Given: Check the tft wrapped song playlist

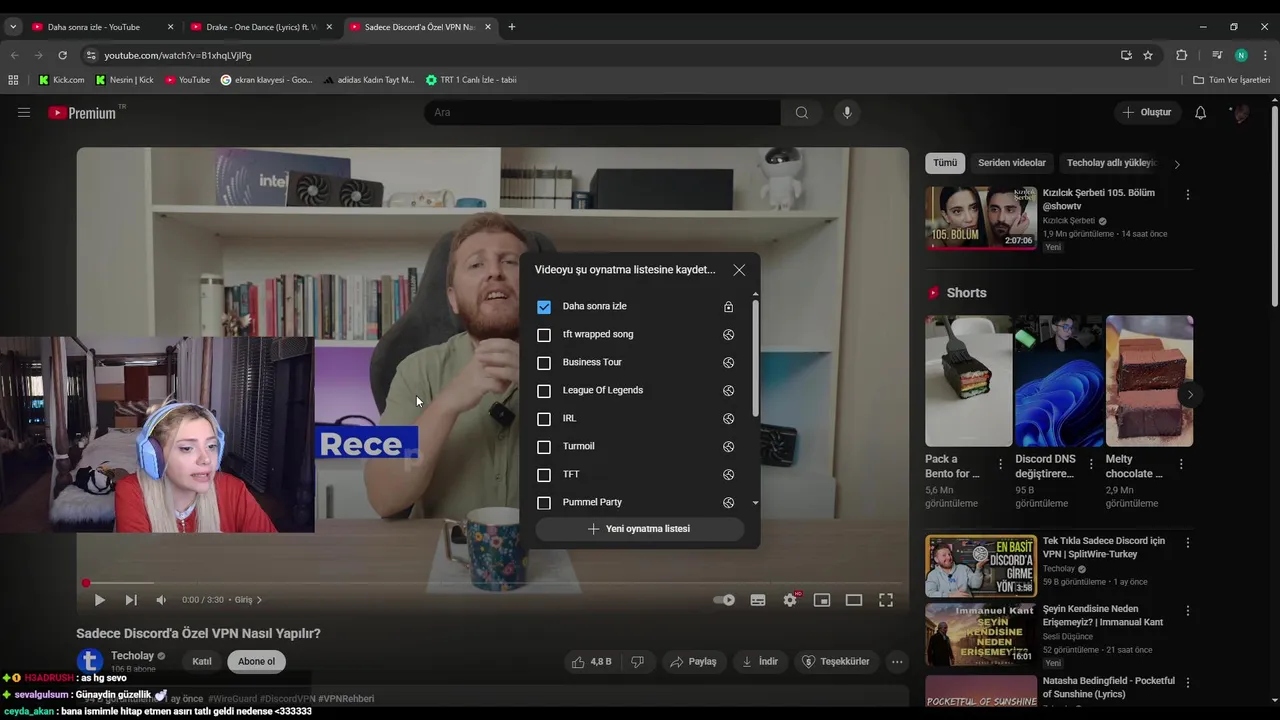Looking at the screenshot, I should (544, 335).
